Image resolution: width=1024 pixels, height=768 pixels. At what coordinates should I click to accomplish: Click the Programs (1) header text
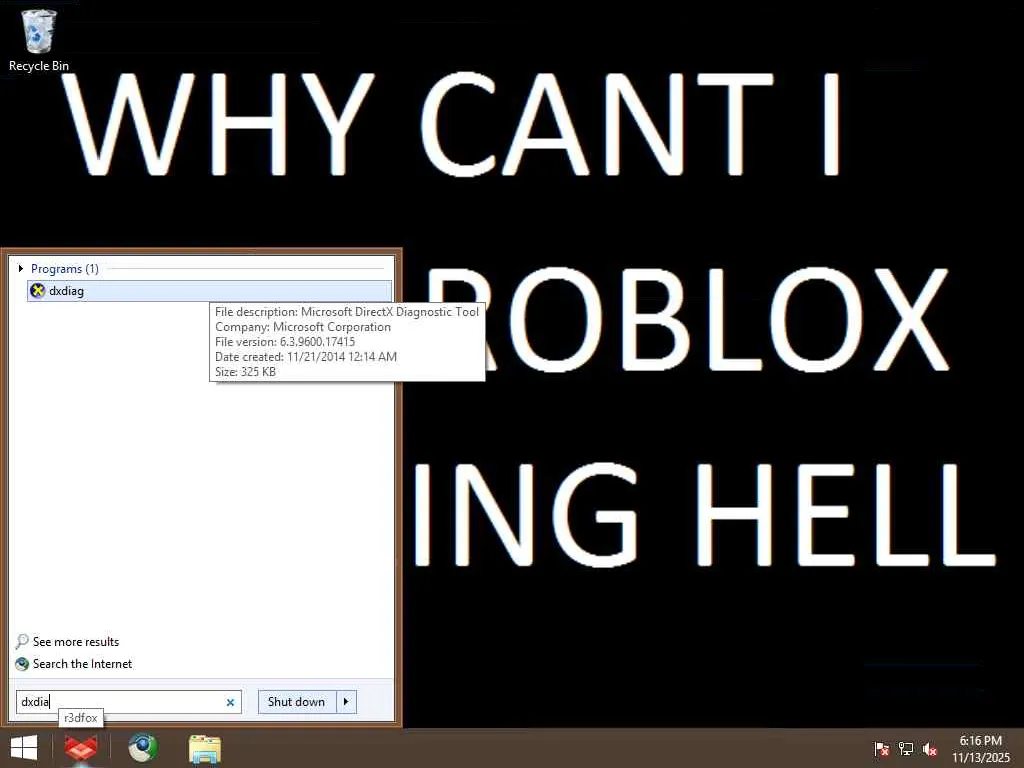[x=65, y=268]
